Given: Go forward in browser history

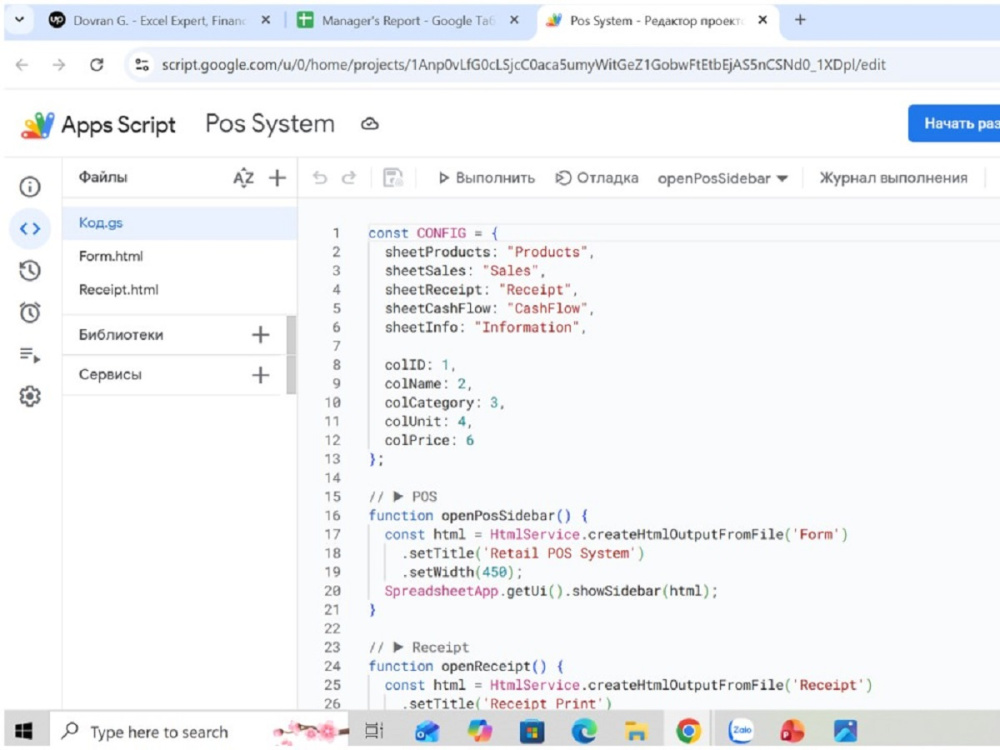Looking at the screenshot, I should tap(59, 64).
